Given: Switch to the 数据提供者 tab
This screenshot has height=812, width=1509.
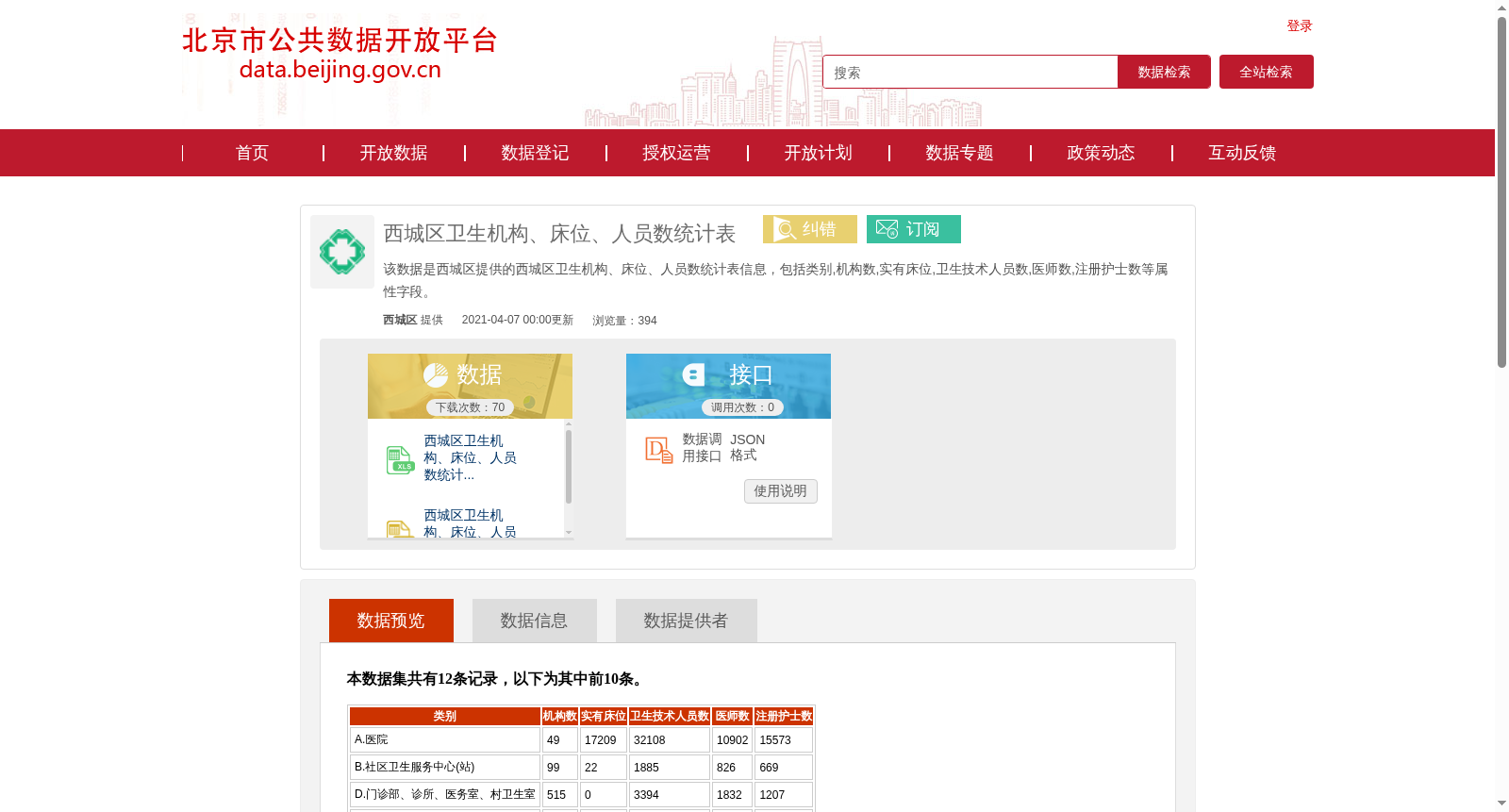Looking at the screenshot, I should coord(687,621).
